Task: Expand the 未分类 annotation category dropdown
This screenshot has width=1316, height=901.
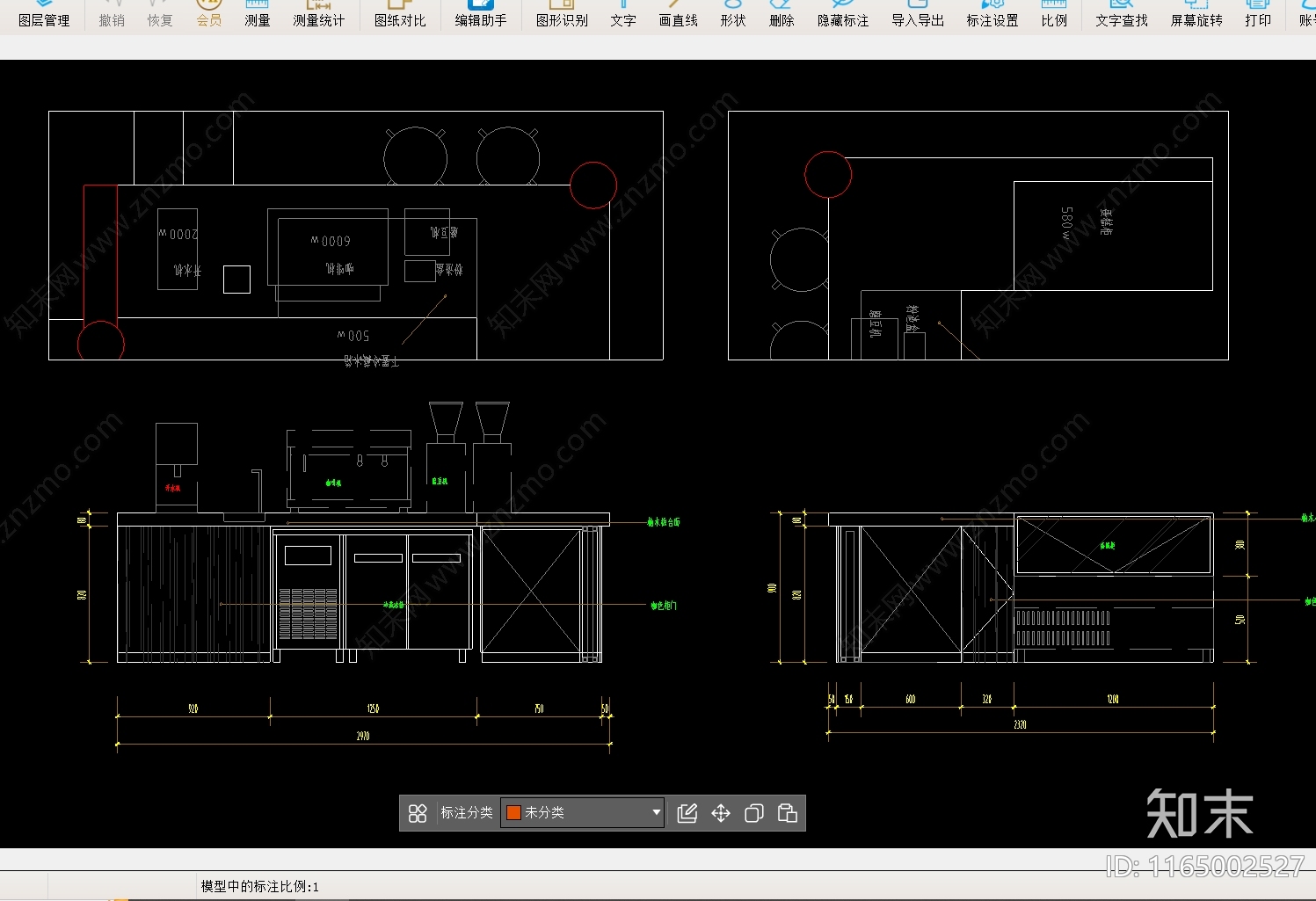Action: tap(656, 812)
